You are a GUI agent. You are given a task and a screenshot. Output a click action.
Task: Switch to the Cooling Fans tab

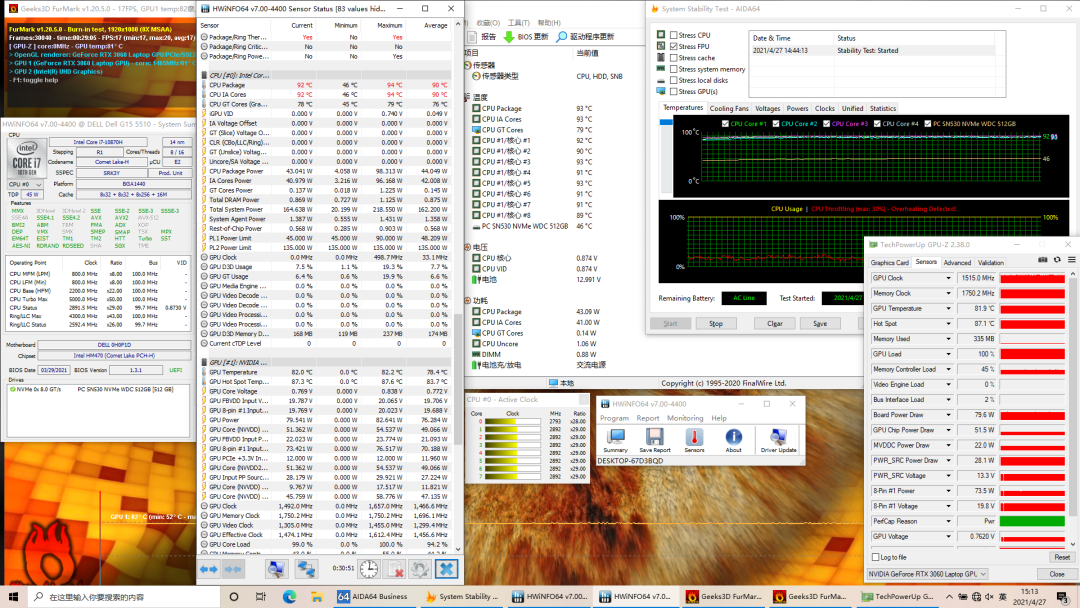click(x=728, y=108)
